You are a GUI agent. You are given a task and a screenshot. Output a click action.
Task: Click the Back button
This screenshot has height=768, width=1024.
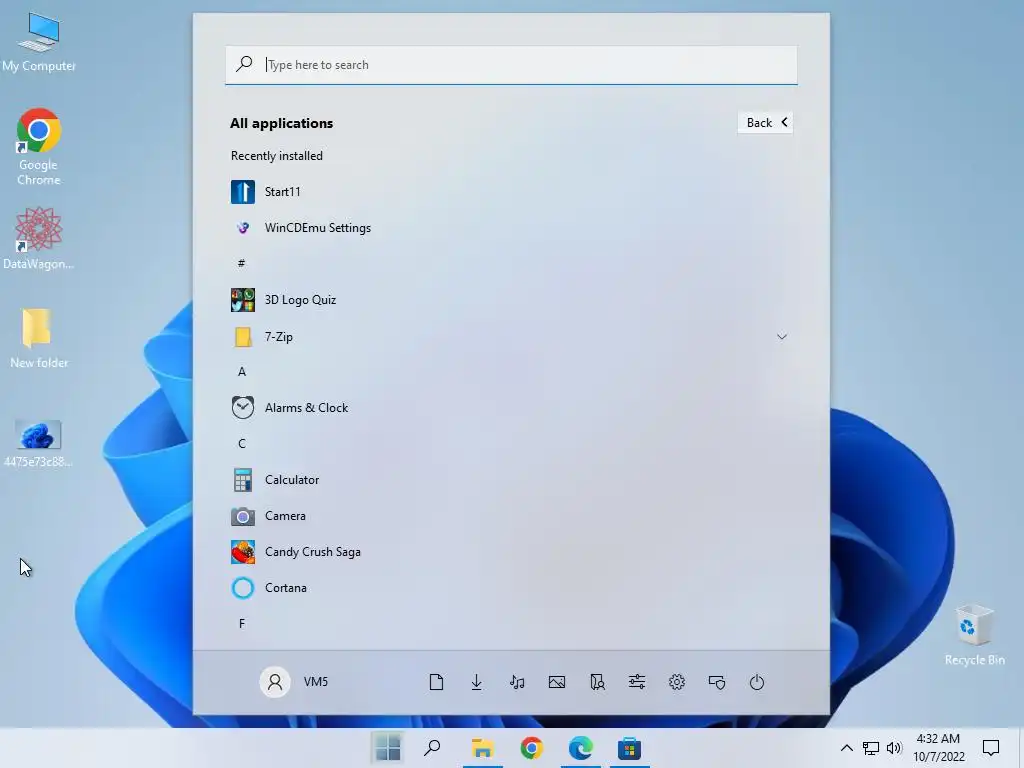pos(765,123)
